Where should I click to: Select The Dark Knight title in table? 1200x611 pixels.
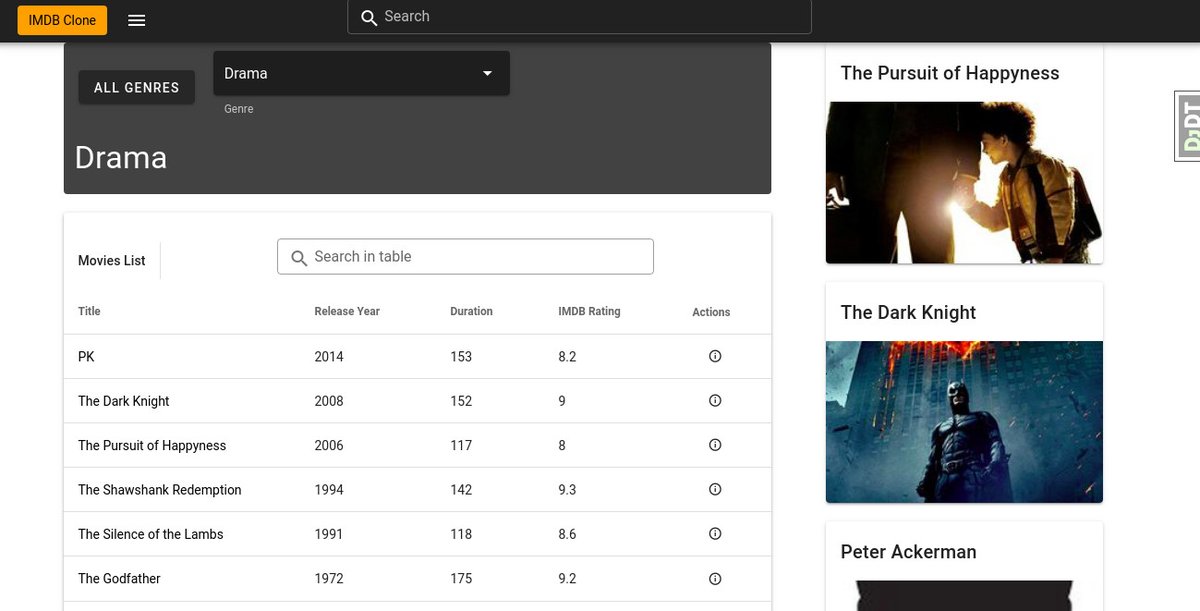124,401
